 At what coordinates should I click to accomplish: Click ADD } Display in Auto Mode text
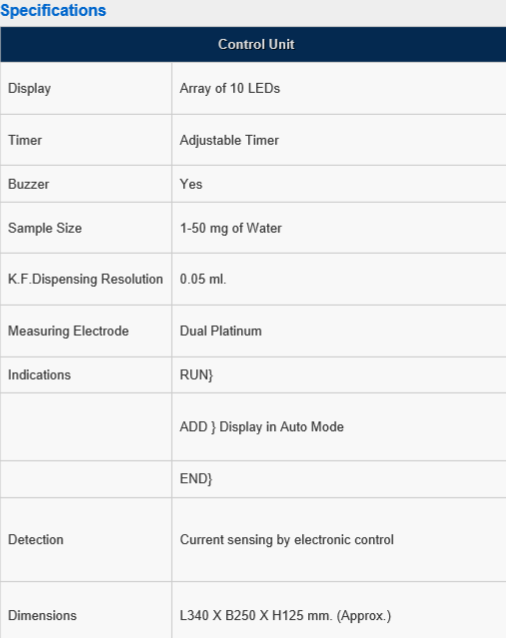(x=262, y=427)
